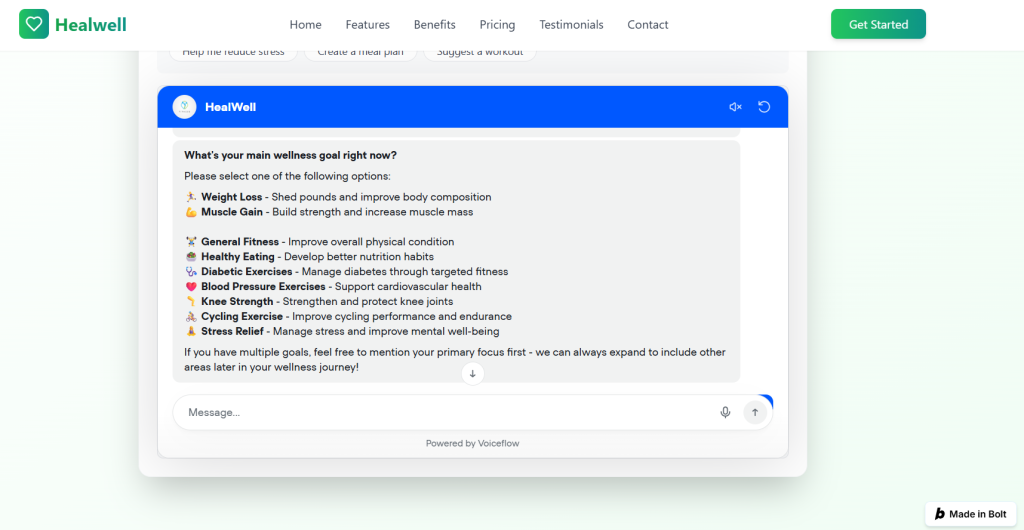The image size is (1024, 530).
Task: View the Testimonials section
Action: (x=571, y=25)
